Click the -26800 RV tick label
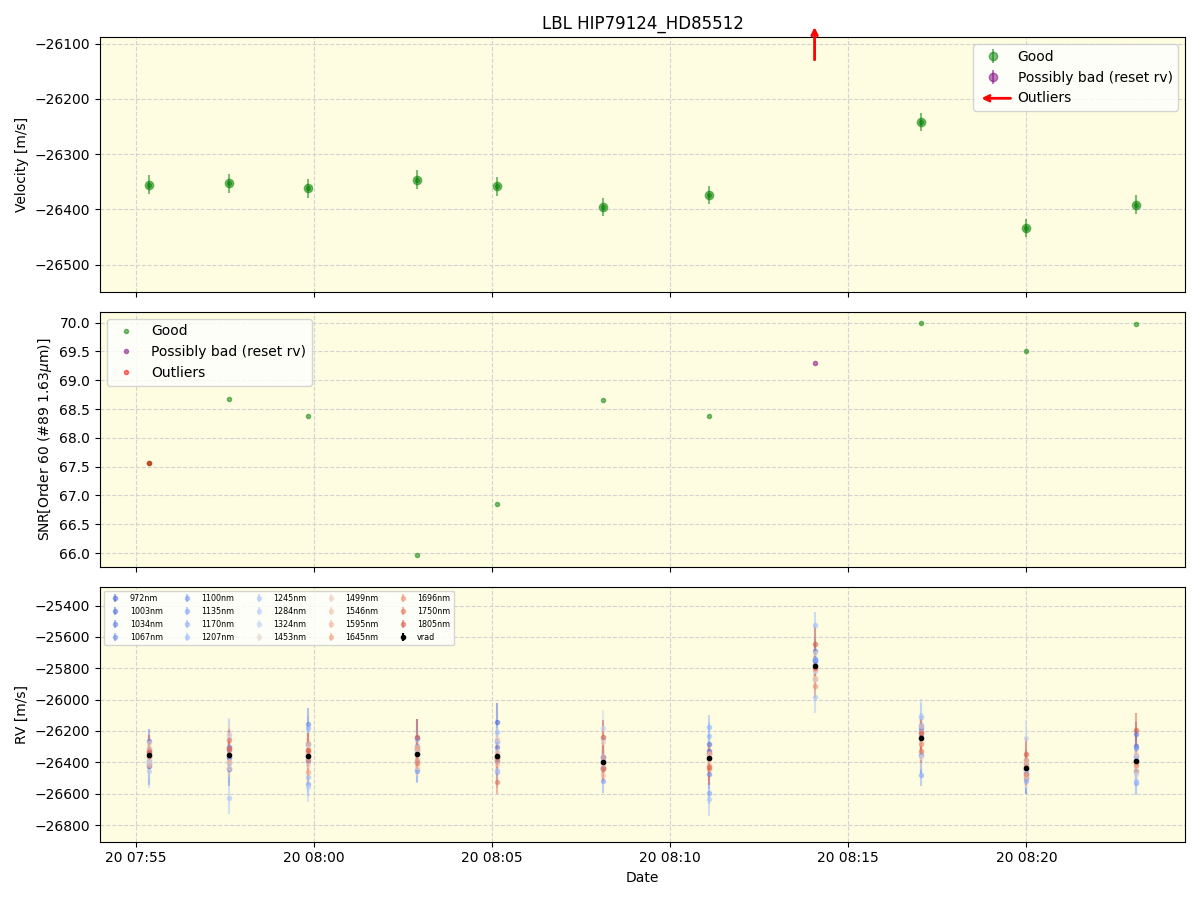This screenshot has height=900, width=1200. click(64, 826)
